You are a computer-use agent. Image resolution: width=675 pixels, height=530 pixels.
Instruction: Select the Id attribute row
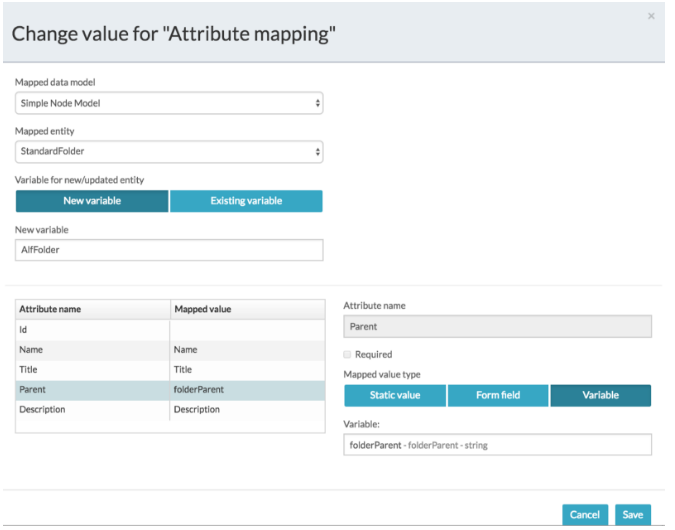(170, 330)
